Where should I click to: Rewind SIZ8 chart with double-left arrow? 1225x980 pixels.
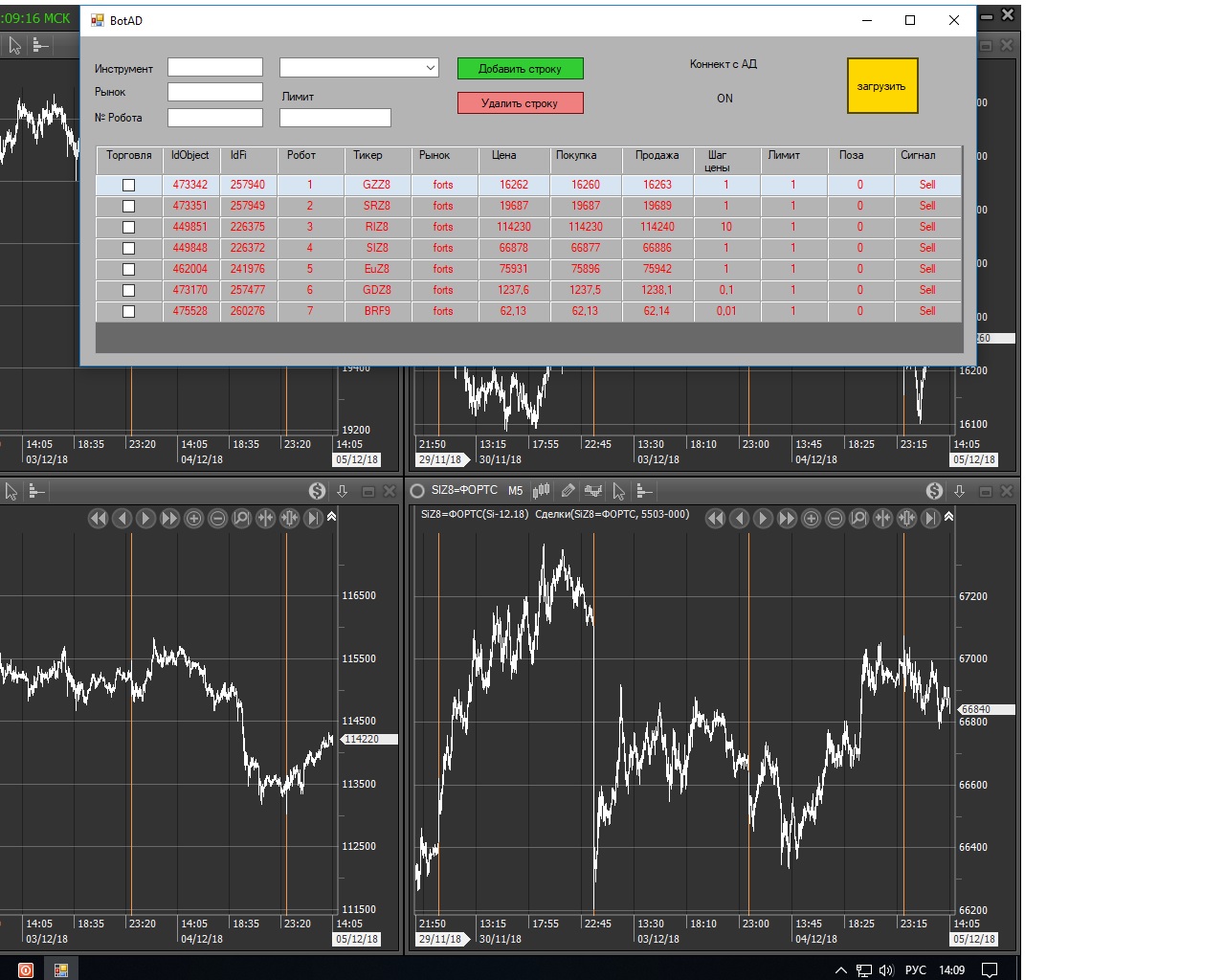715,519
